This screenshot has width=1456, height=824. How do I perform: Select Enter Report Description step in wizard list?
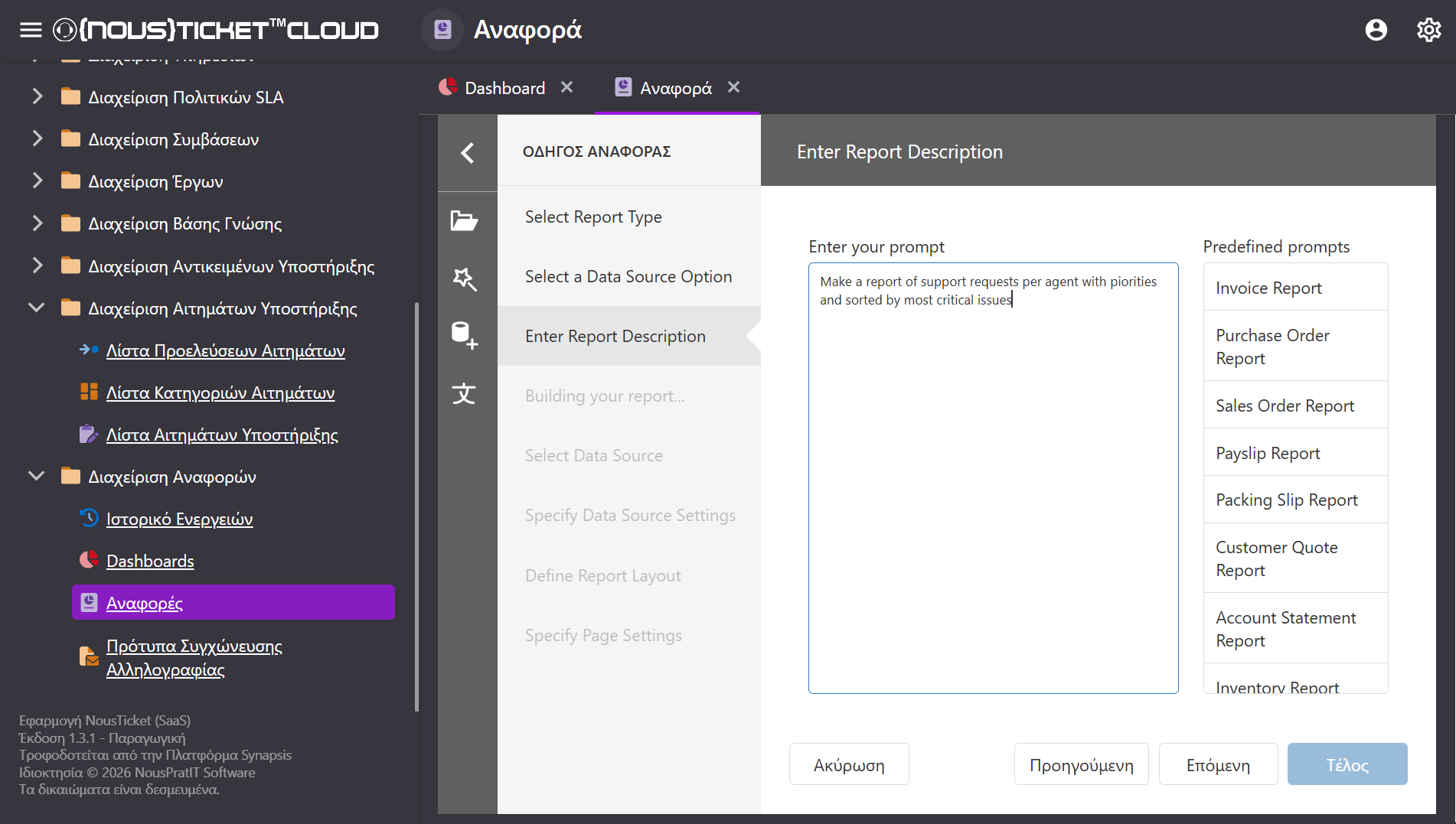629,336
